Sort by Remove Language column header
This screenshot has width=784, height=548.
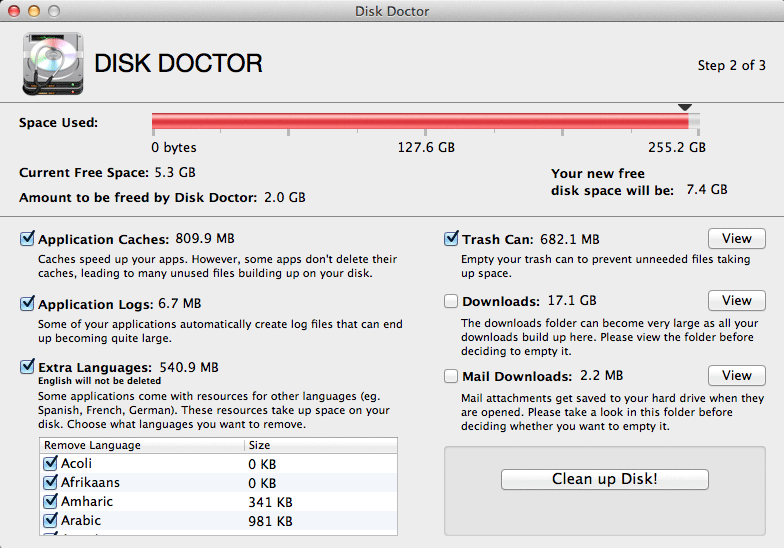(142, 445)
